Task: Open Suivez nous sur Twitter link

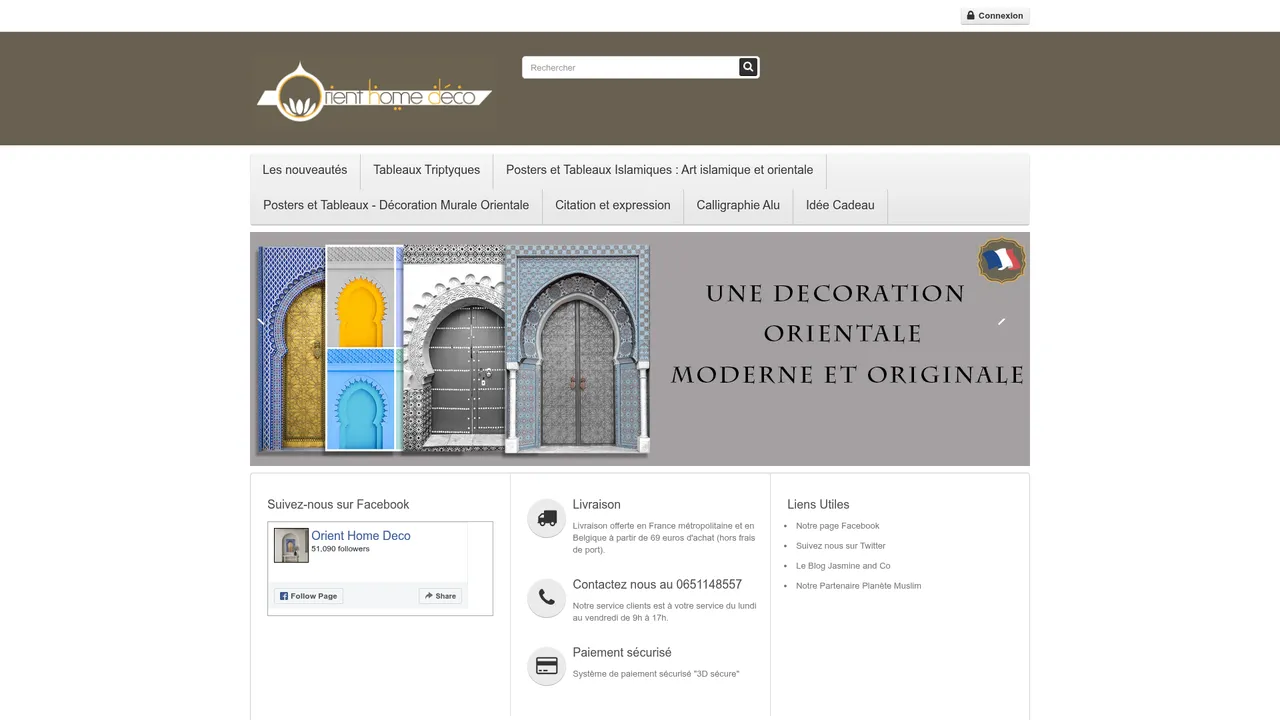Action: click(x=841, y=546)
